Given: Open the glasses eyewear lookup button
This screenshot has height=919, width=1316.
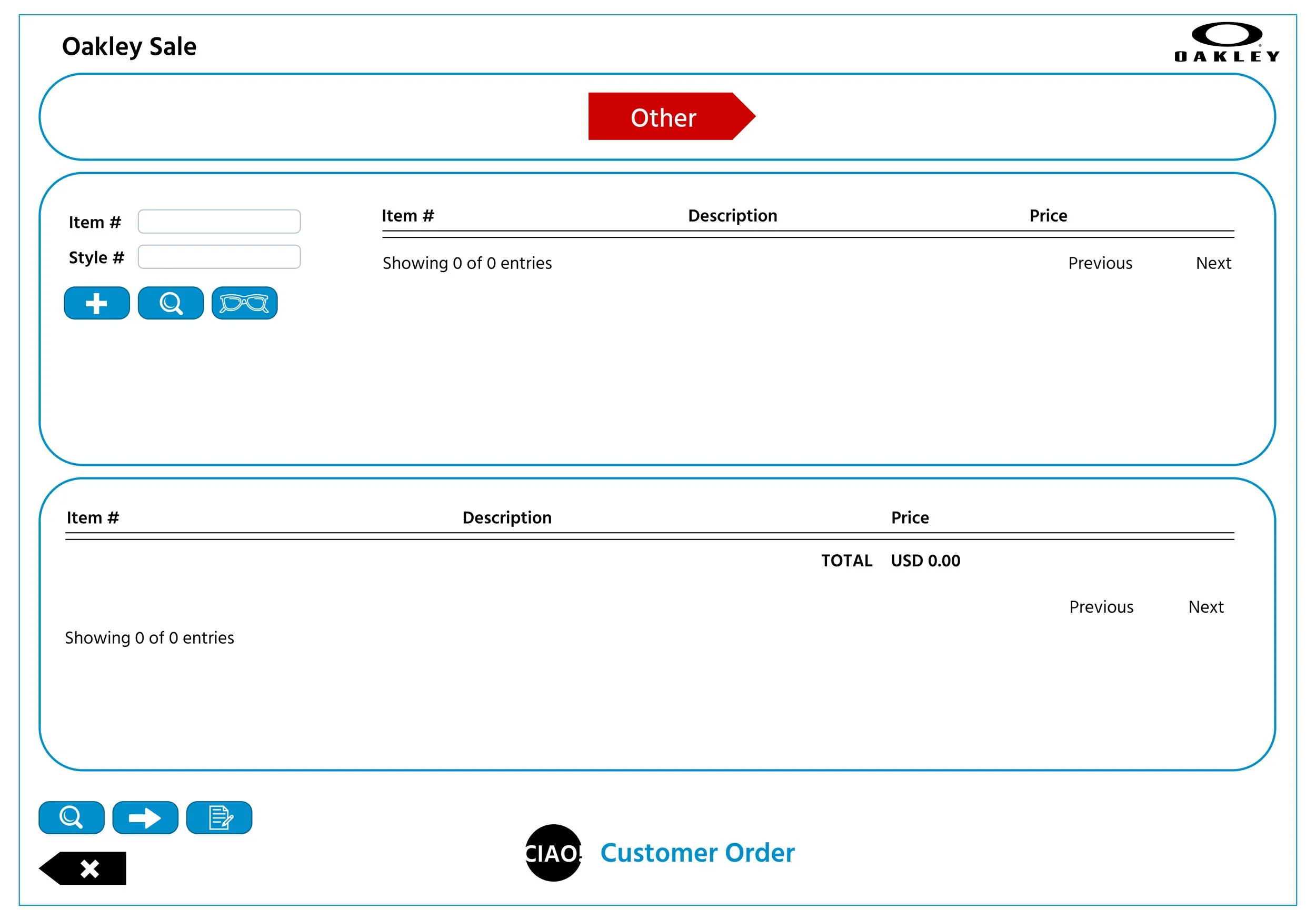Looking at the screenshot, I should click(244, 303).
